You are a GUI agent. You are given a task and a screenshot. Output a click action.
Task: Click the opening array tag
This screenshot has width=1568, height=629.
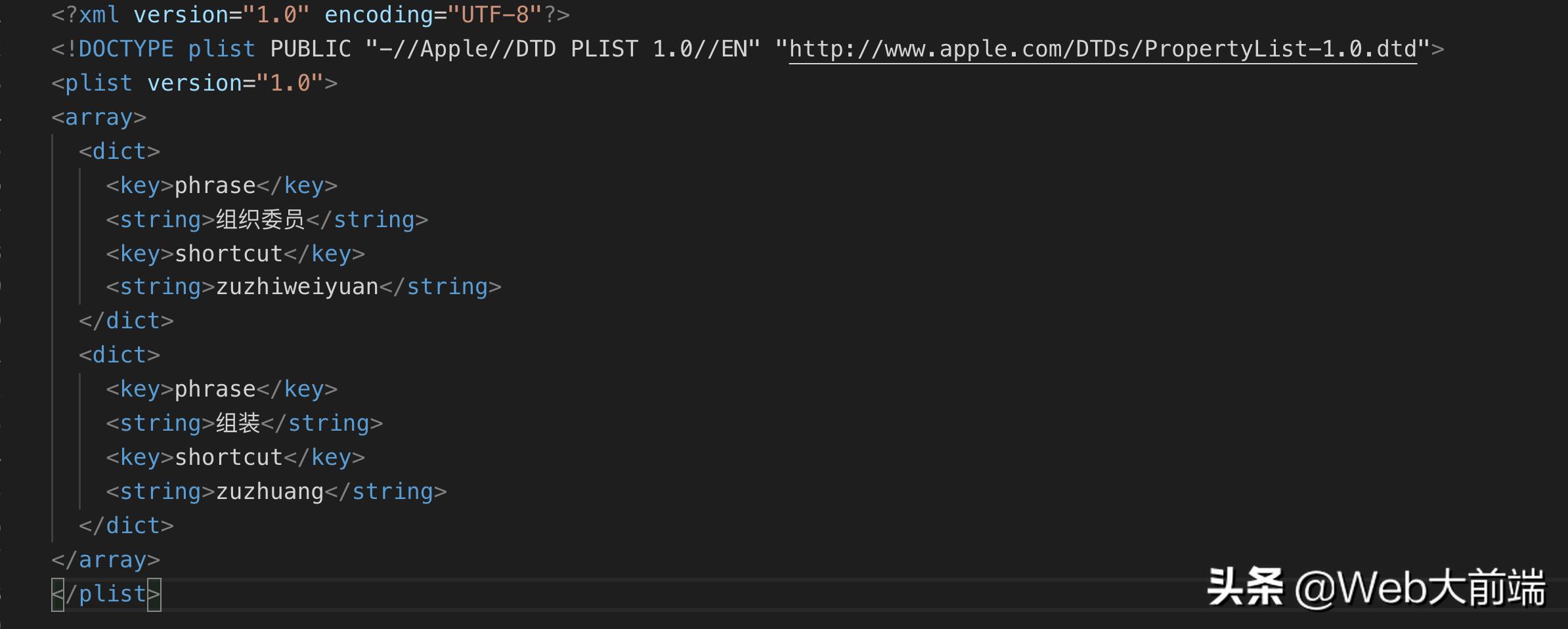[x=98, y=118]
